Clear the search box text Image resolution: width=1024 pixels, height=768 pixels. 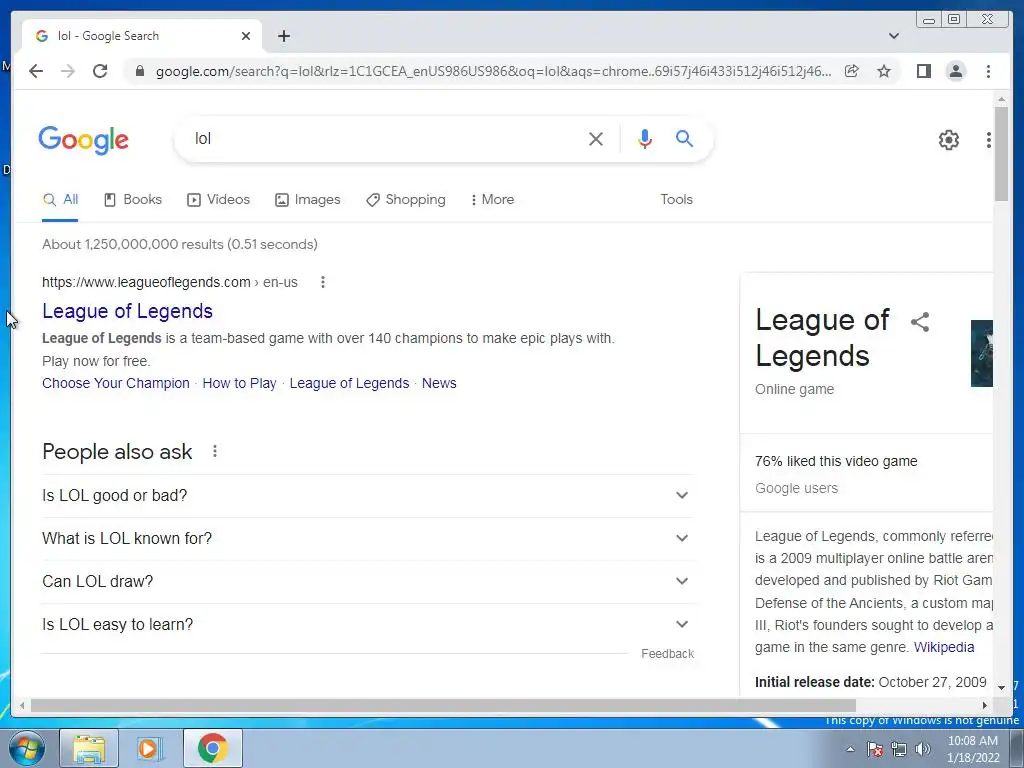coord(596,139)
